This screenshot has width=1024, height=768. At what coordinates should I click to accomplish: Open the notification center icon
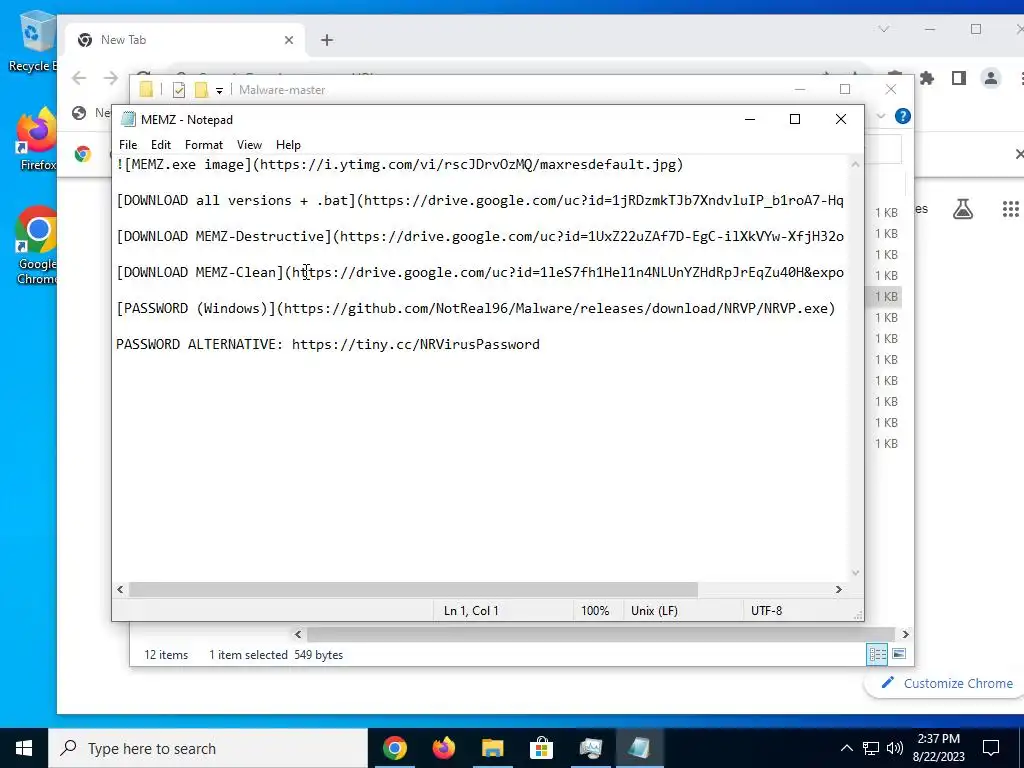click(x=991, y=748)
